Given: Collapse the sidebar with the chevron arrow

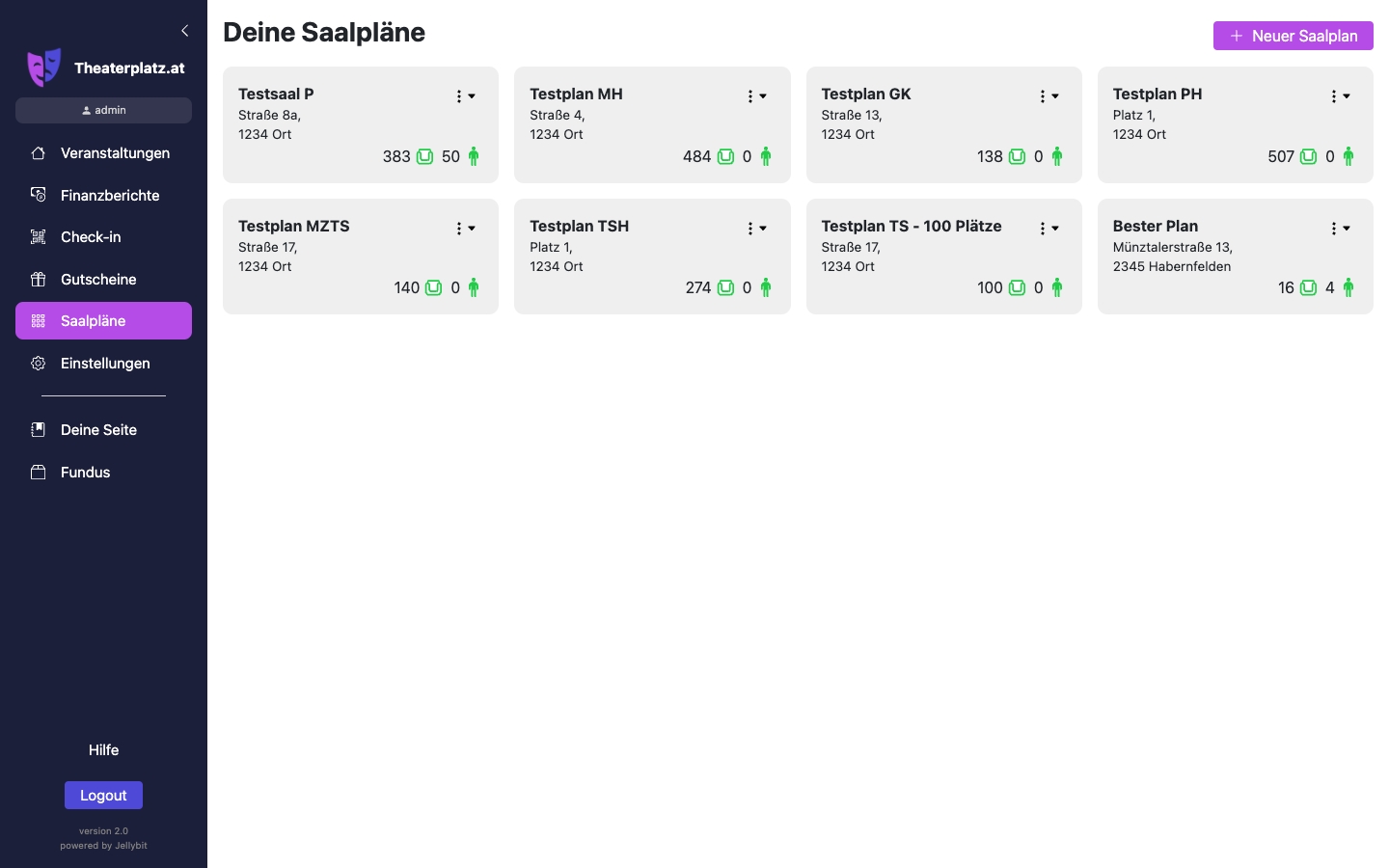Looking at the screenshot, I should pos(185,31).
